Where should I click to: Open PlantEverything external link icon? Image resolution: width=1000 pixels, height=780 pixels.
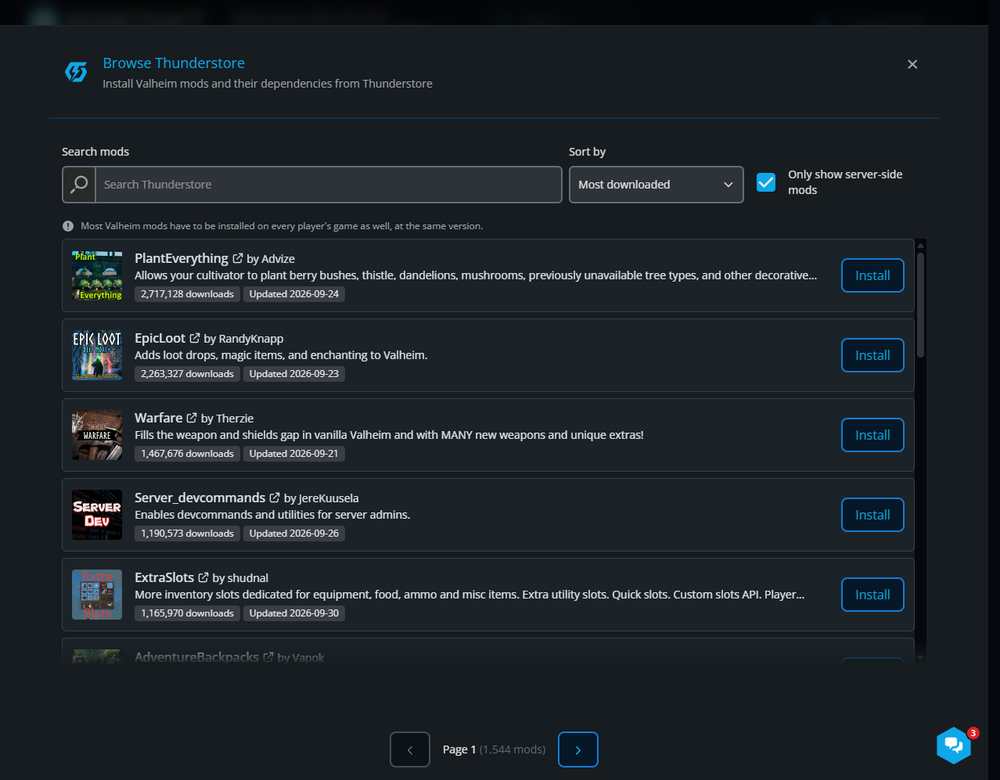[x=237, y=258]
